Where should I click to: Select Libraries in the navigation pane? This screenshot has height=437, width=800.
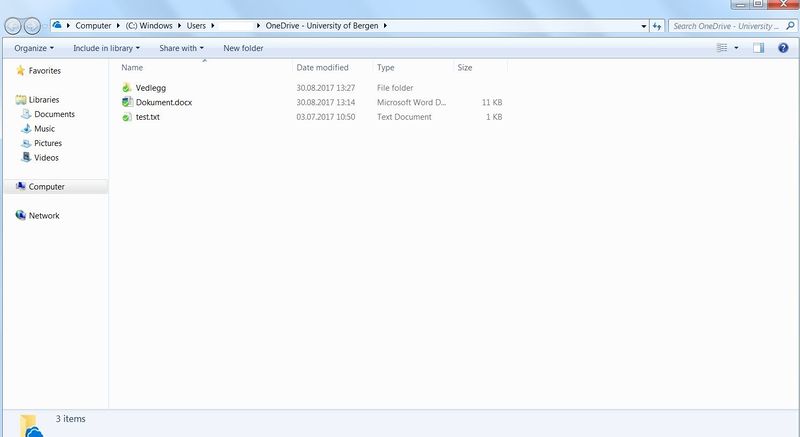[44, 100]
